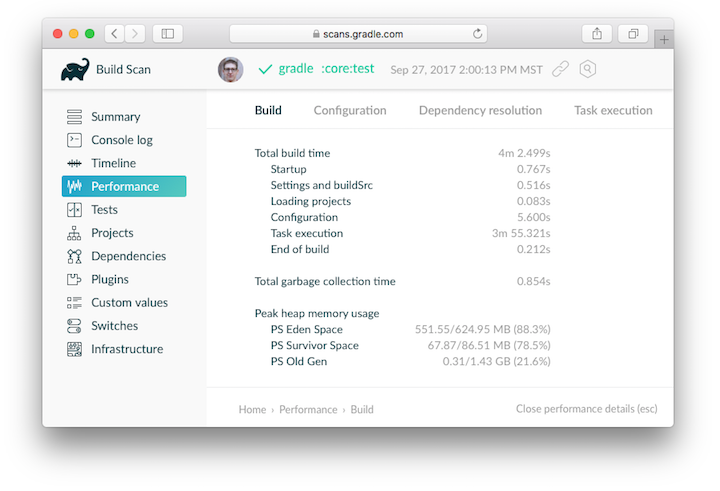Open the Custom values icon

(74, 303)
